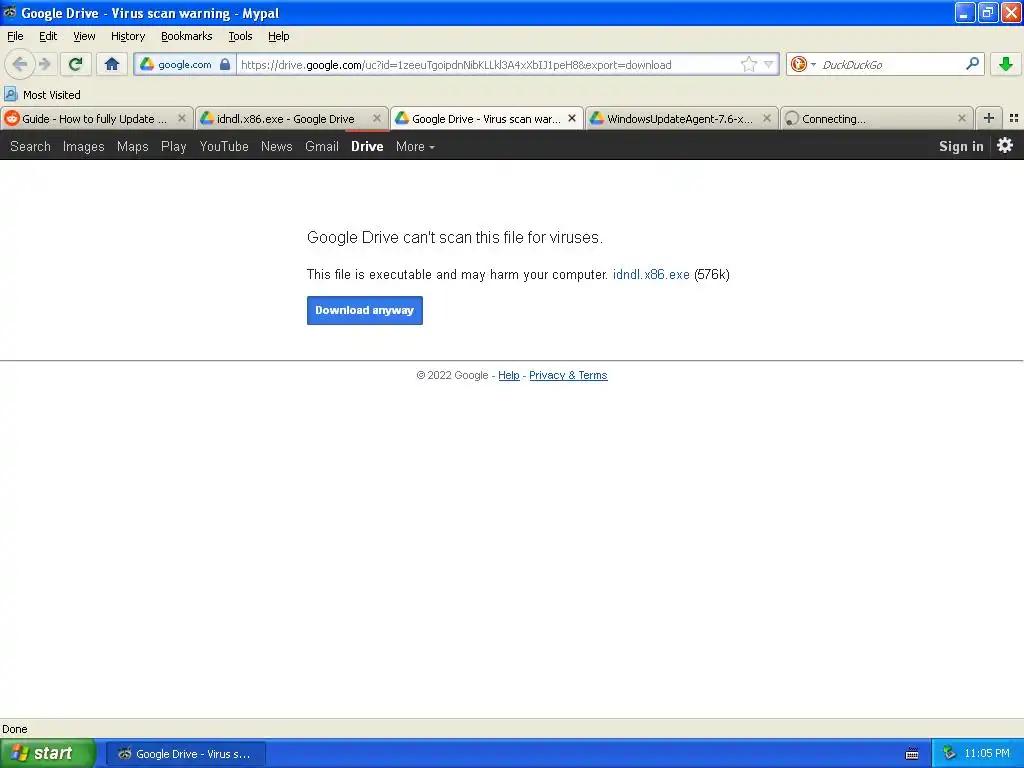1024x768 pixels.
Task: Open the Help footer link
Action: 509,375
